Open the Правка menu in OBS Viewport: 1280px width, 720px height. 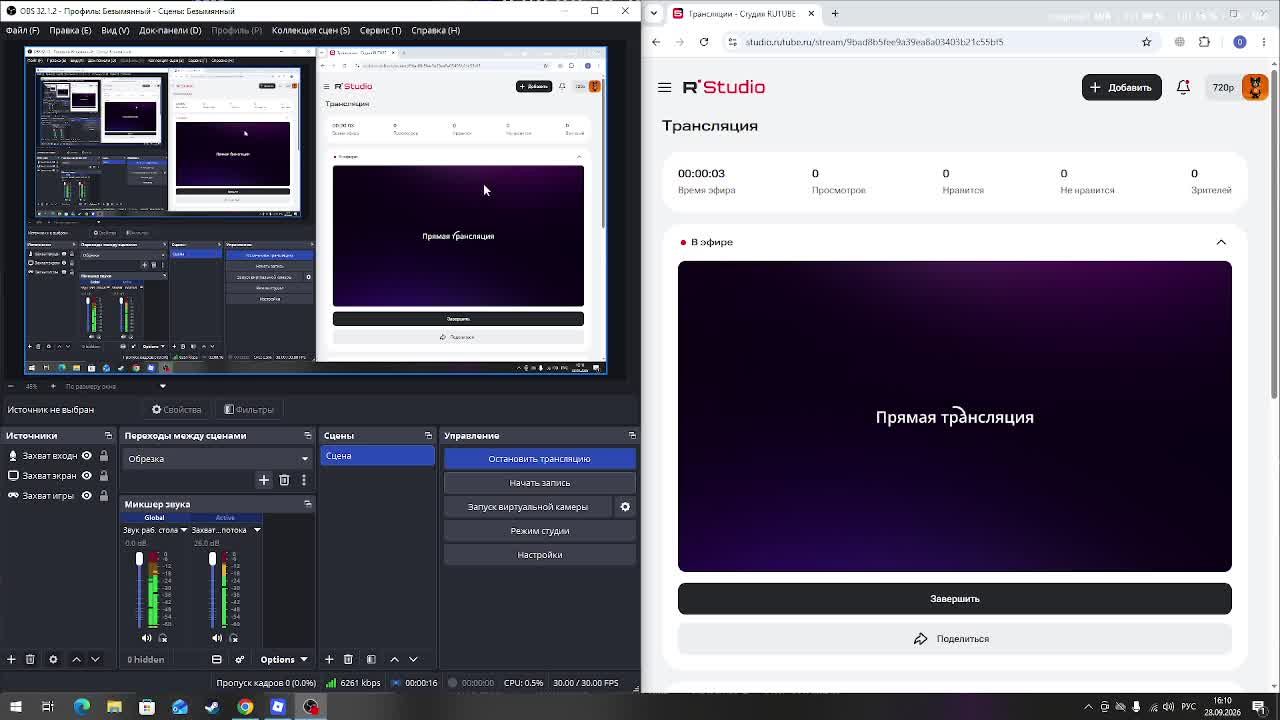click(x=70, y=30)
